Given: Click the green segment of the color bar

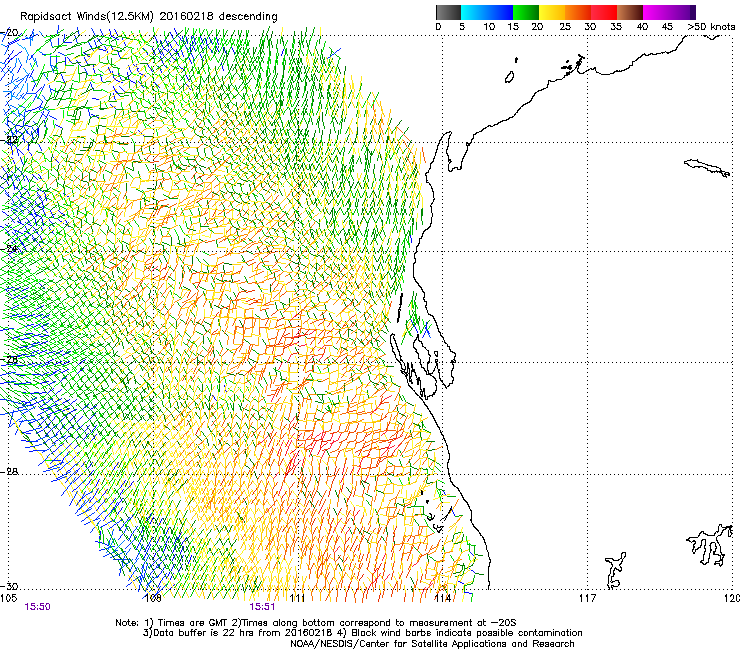Looking at the screenshot, I should (x=526, y=12).
